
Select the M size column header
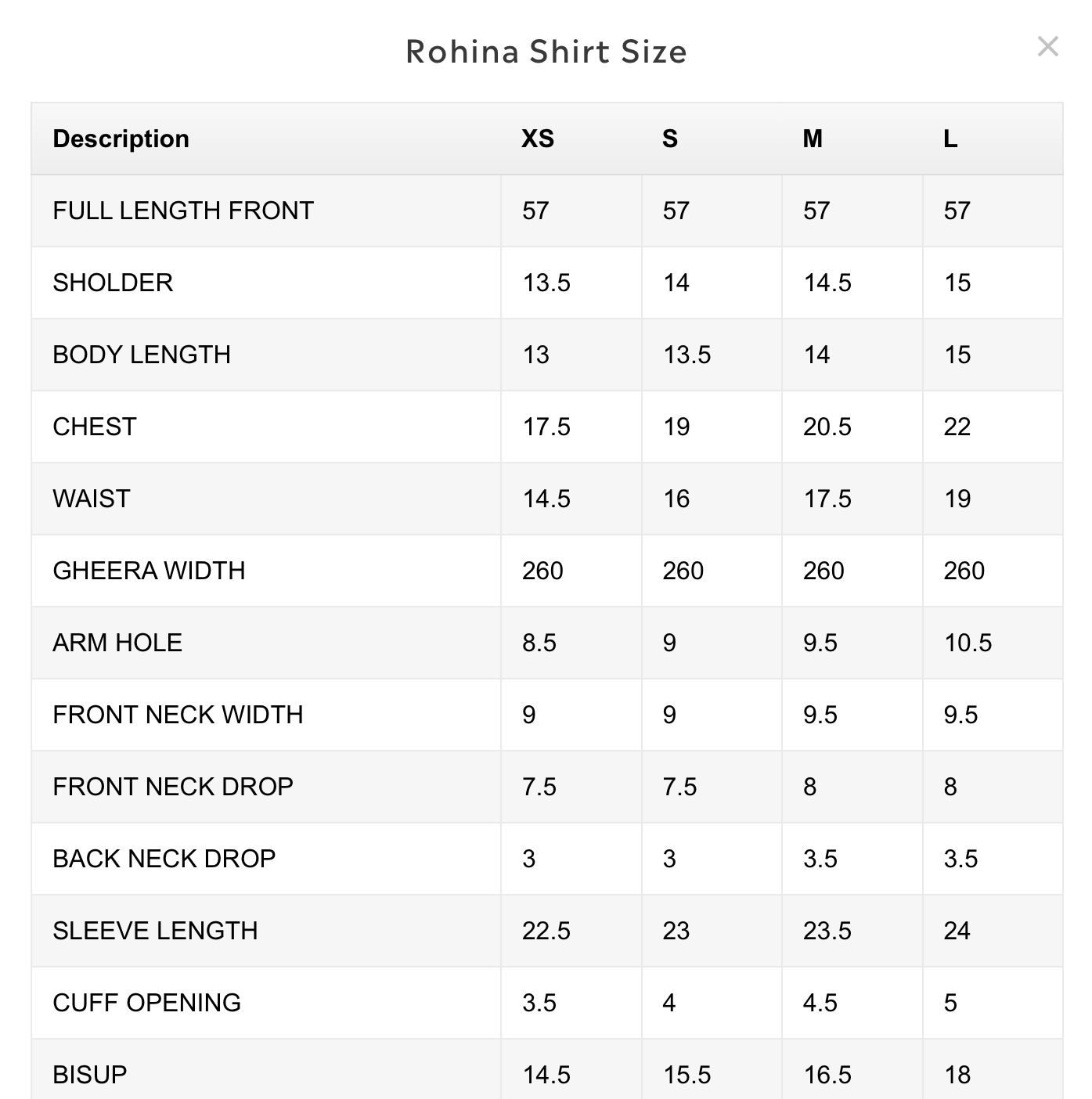click(x=813, y=139)
